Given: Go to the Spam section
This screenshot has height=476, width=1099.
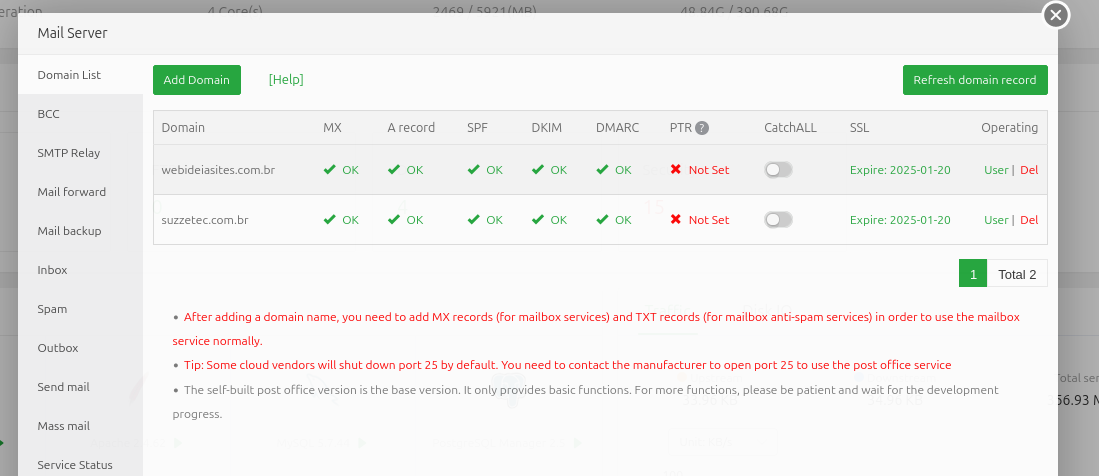Looking at the screenshot, I should pyautogui.click(x=52, y=309).
